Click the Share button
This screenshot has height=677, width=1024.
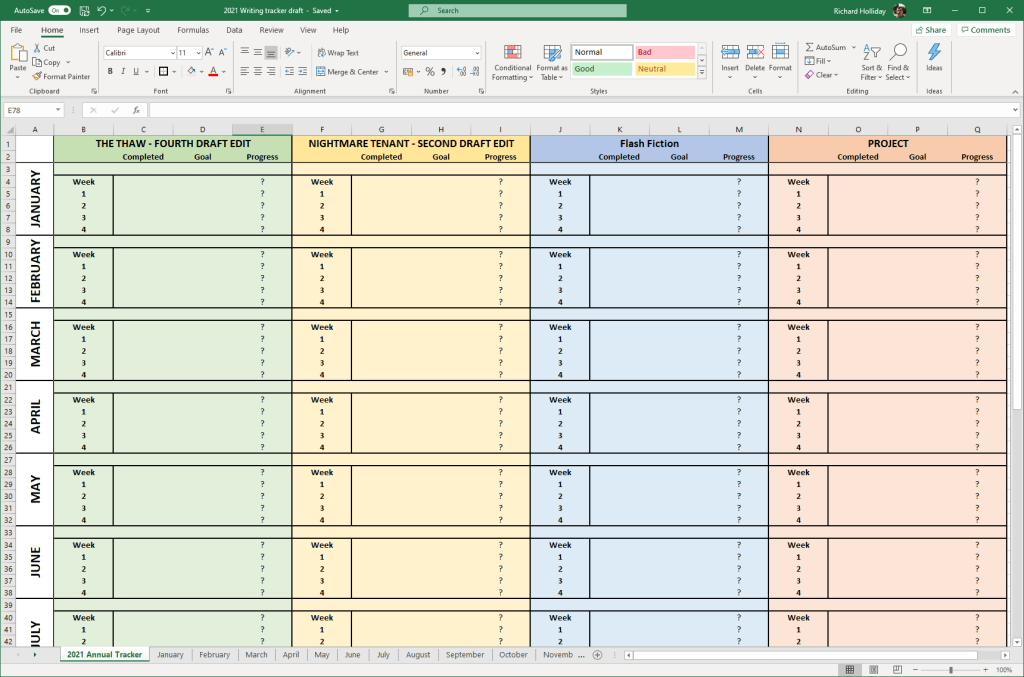click(x=930, y=30)
